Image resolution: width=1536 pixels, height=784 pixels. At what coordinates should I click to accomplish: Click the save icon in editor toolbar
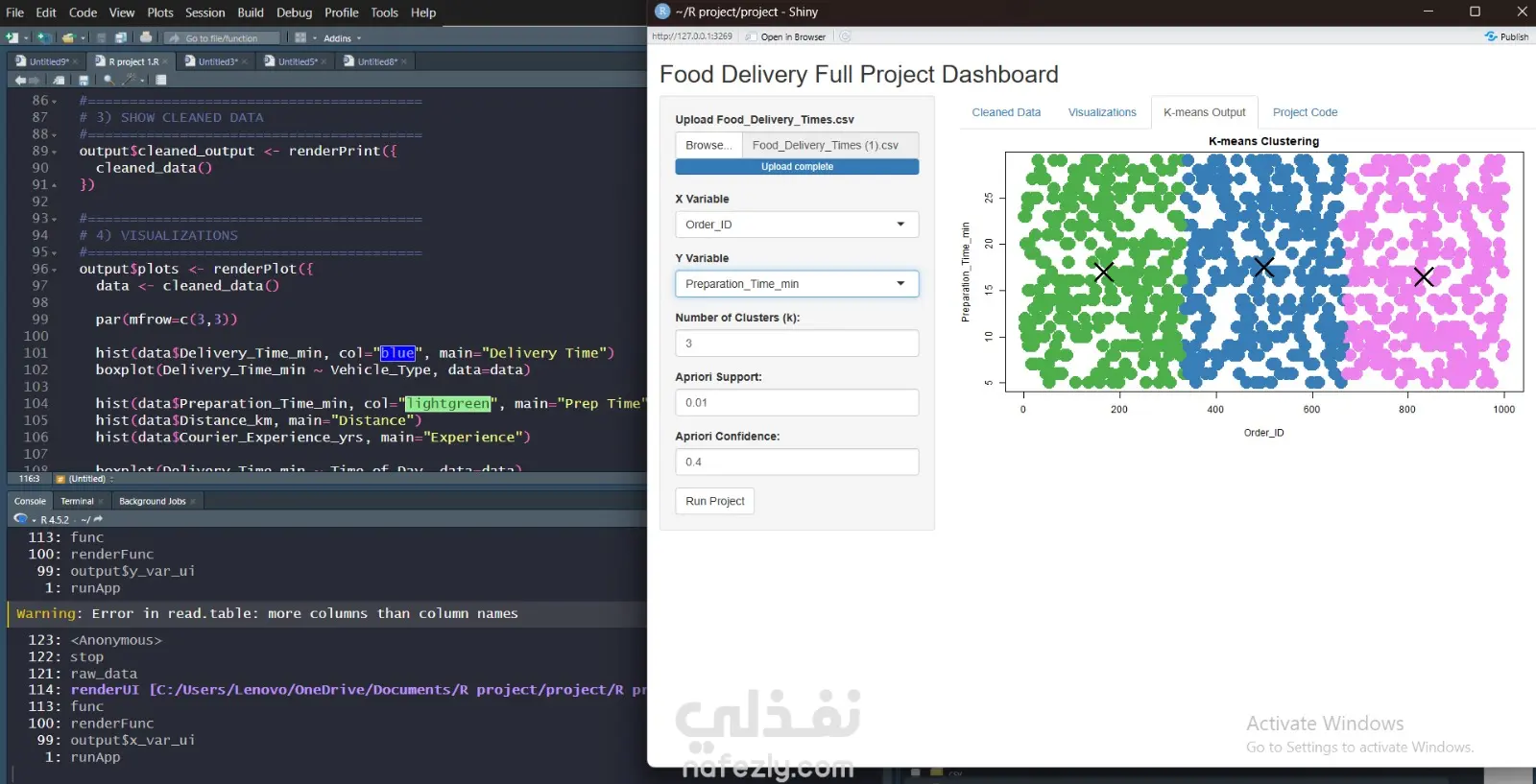coord(84,81)
